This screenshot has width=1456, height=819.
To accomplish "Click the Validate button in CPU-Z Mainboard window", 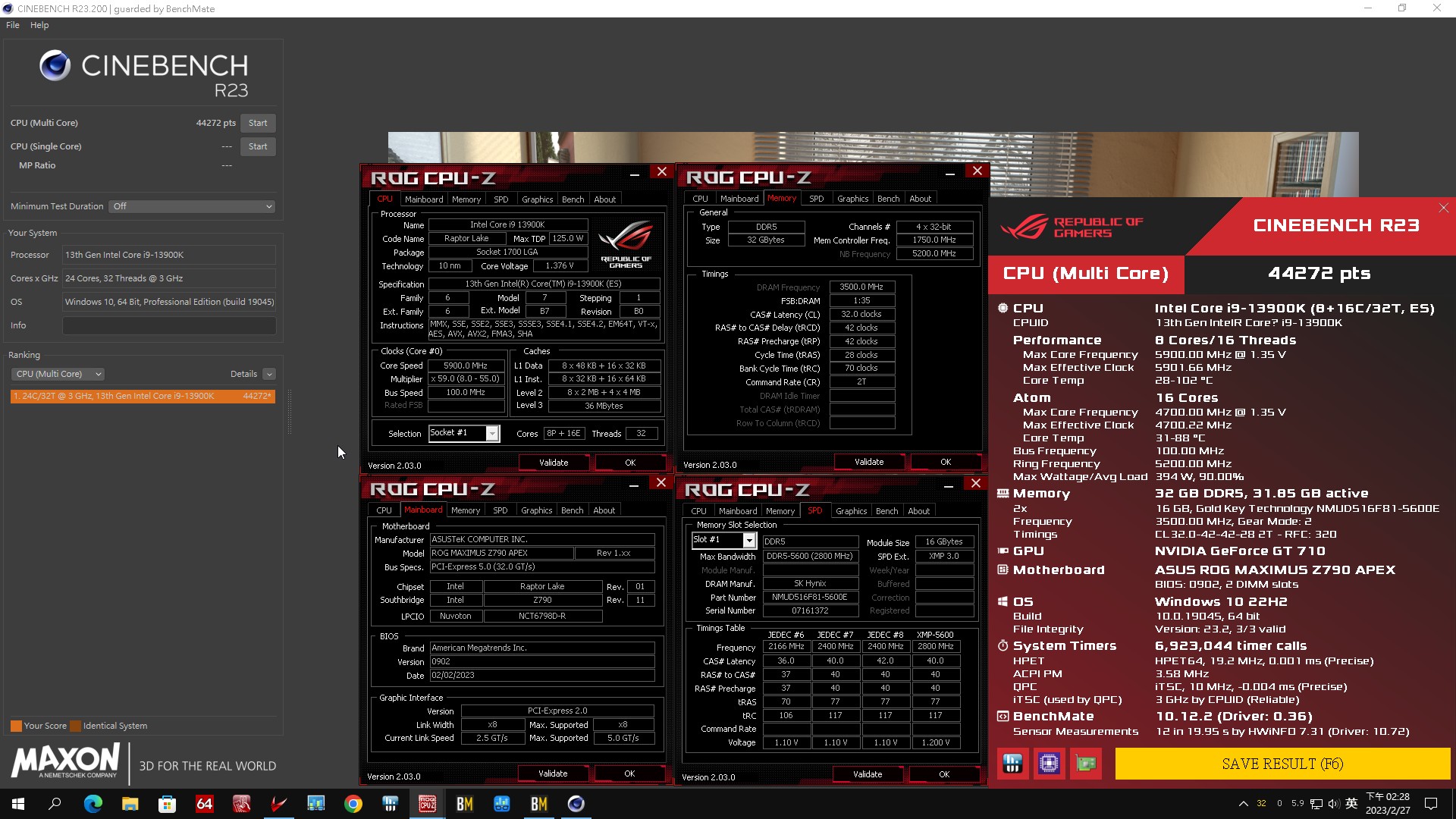I will (553, 773).
